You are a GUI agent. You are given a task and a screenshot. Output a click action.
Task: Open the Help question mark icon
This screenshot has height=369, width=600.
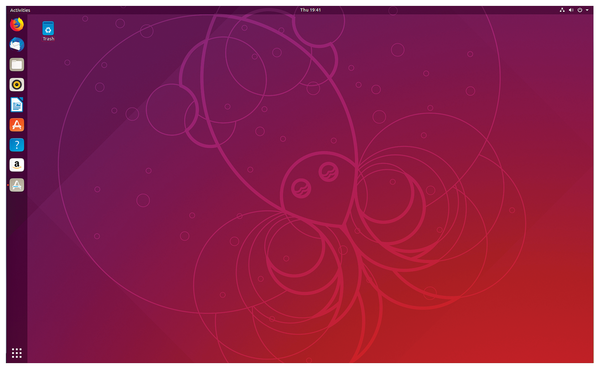click(16, 145)
